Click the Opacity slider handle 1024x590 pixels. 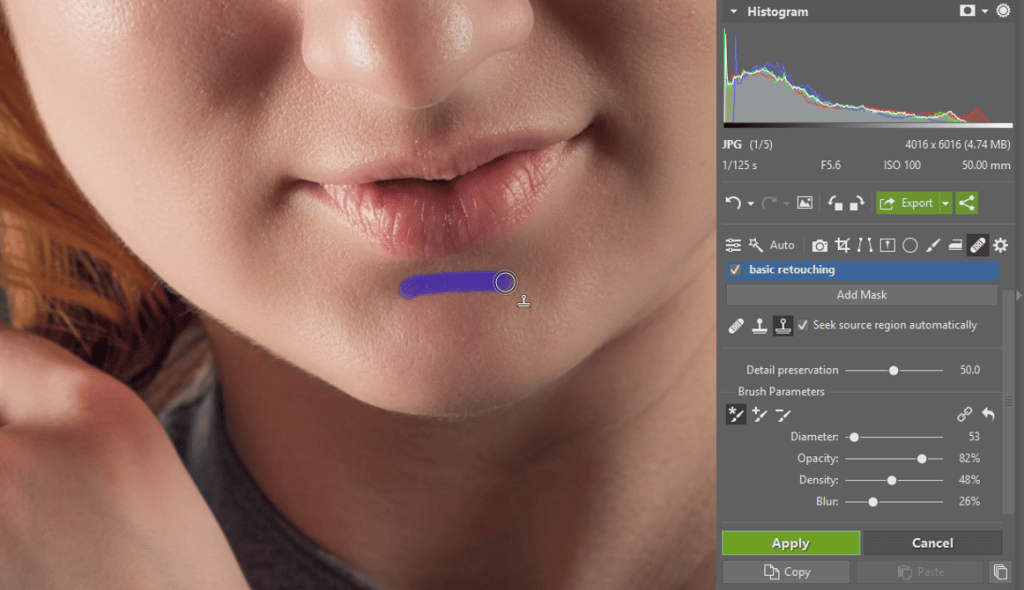(922, 458)
